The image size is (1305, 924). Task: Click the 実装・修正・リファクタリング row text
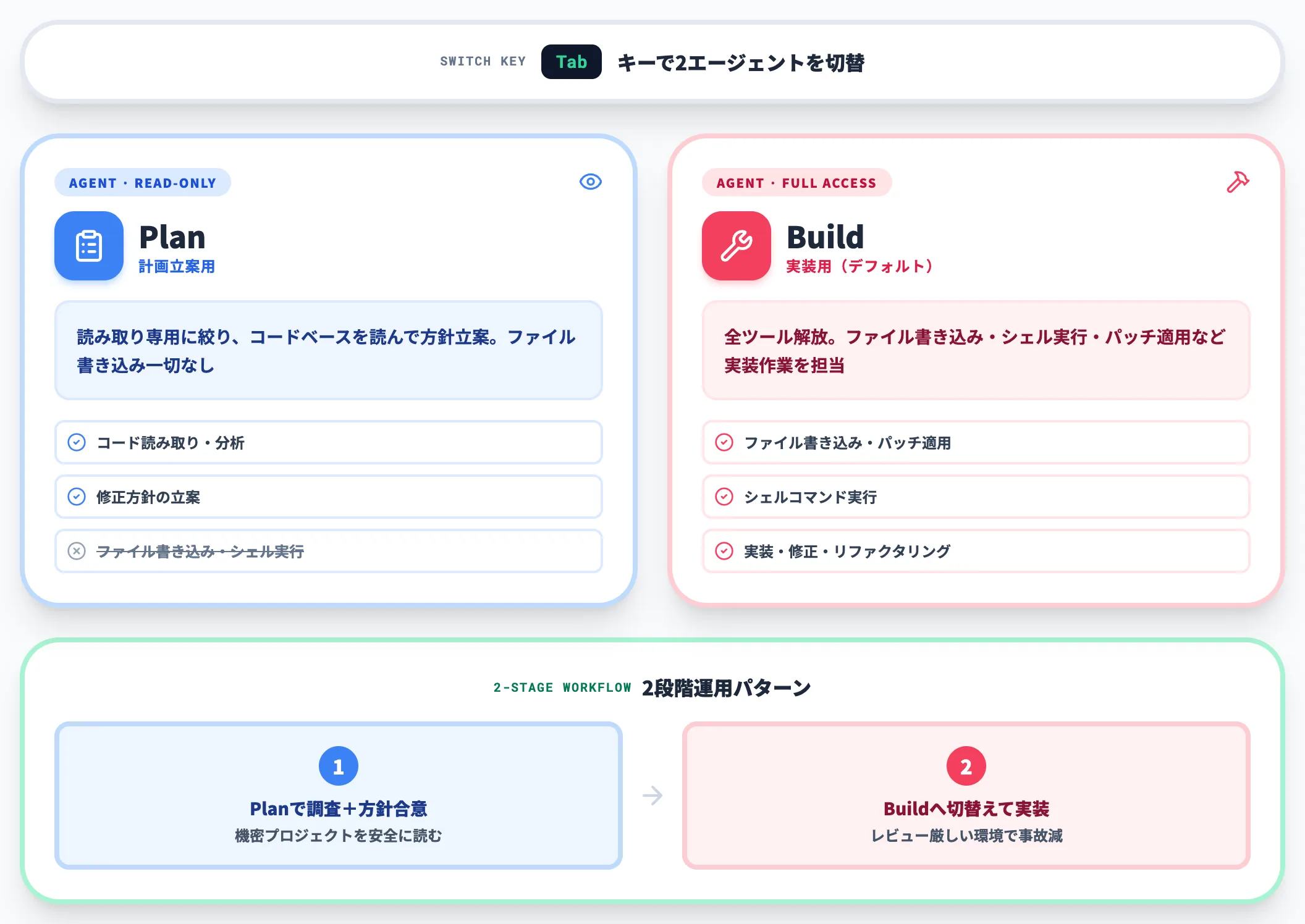coord(847,552)
